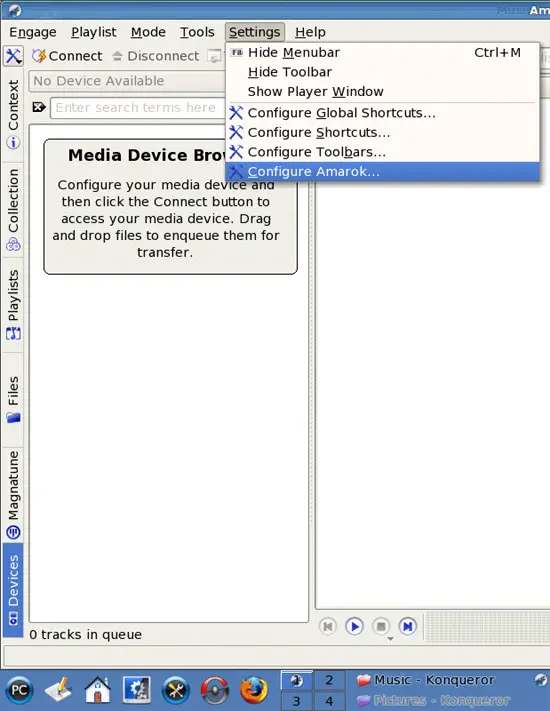Click the transfer toolbar button beside Disconnect

pos(214,56)
